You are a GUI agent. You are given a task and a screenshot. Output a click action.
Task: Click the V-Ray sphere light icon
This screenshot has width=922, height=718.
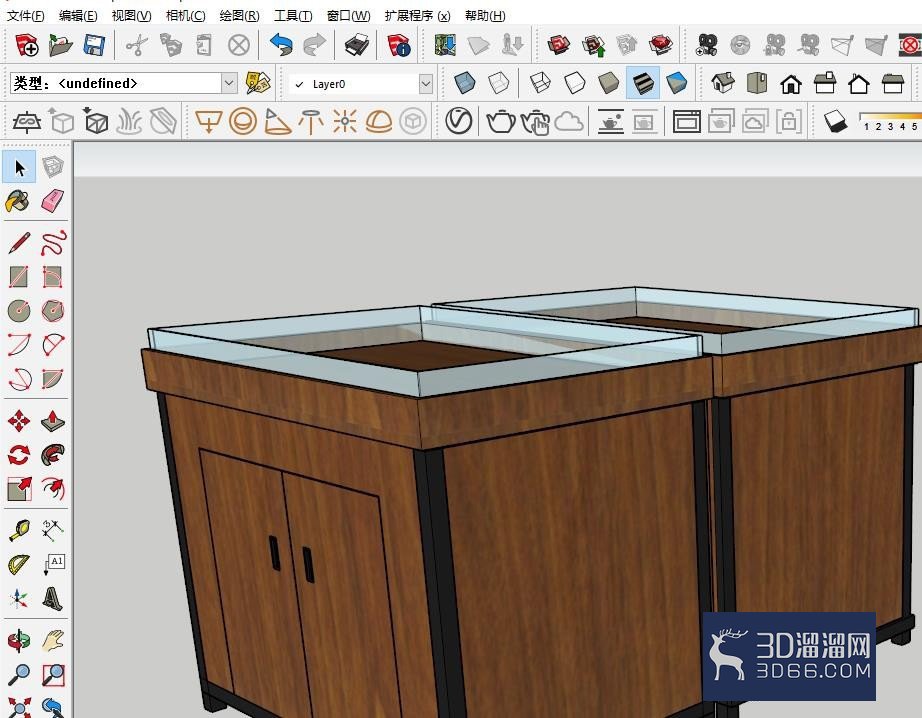tap(243, 122)
